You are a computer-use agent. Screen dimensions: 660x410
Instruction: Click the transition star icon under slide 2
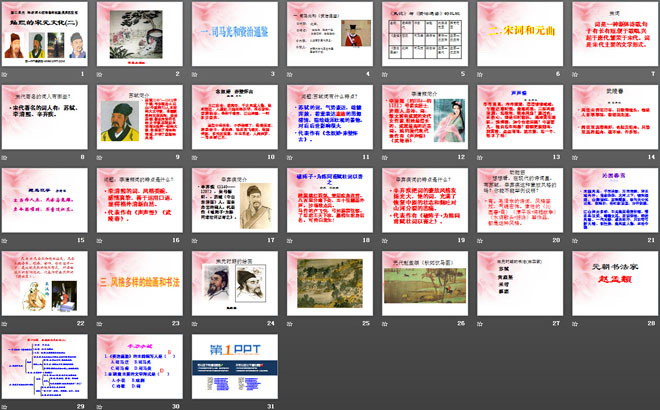[100, 75]
